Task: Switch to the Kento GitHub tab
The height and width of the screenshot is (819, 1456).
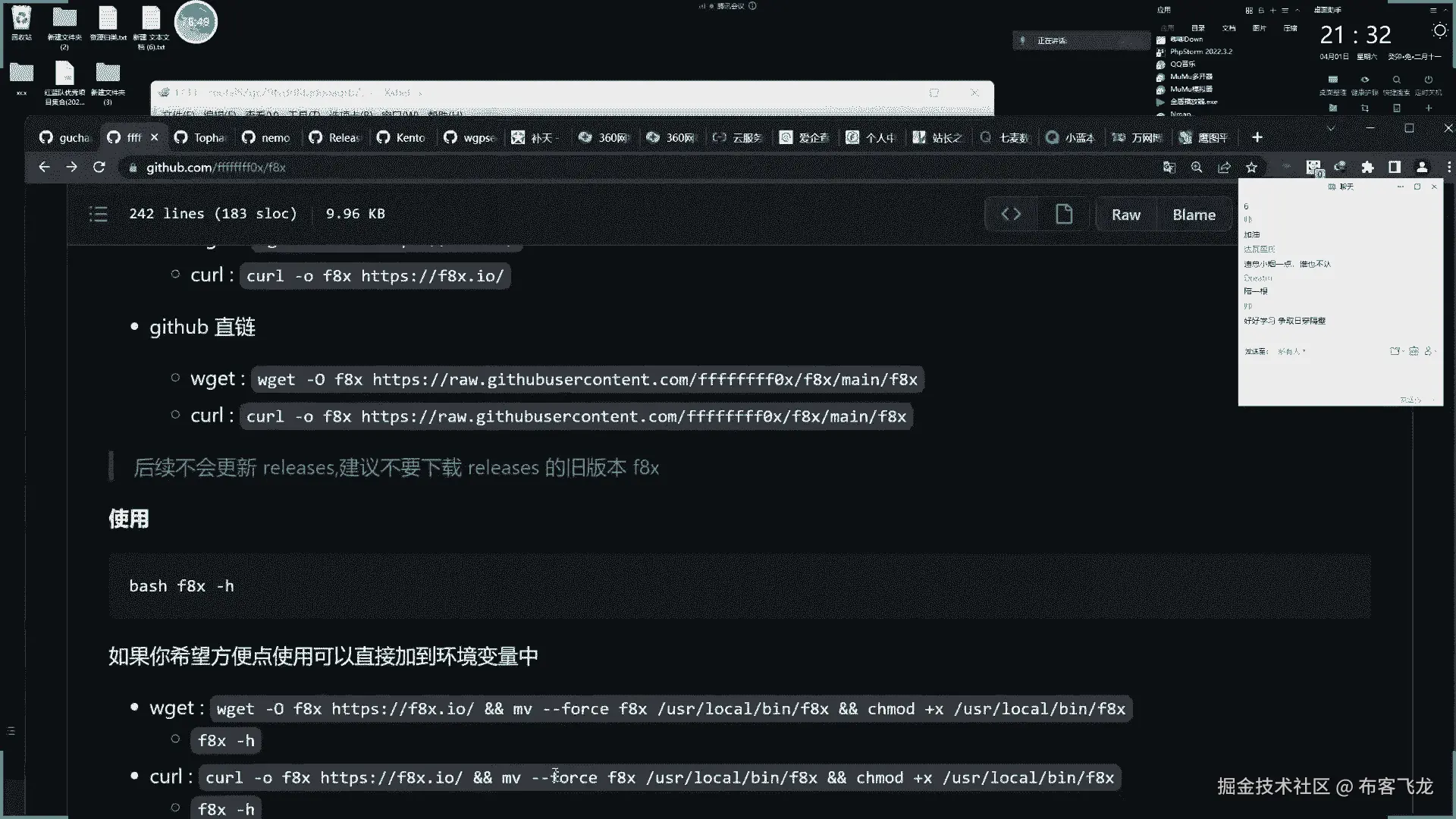Action: click(x=402, y=137)
